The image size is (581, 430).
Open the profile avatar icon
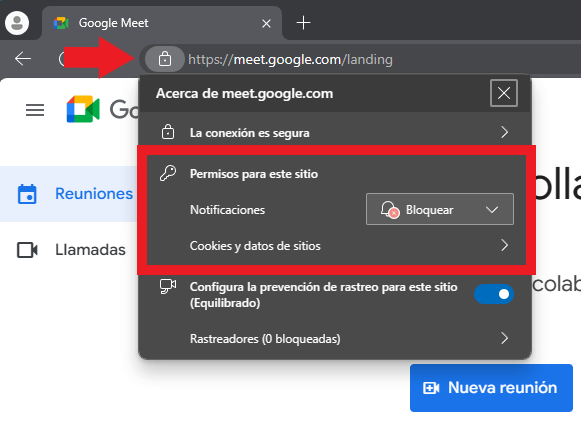(17, 23)
